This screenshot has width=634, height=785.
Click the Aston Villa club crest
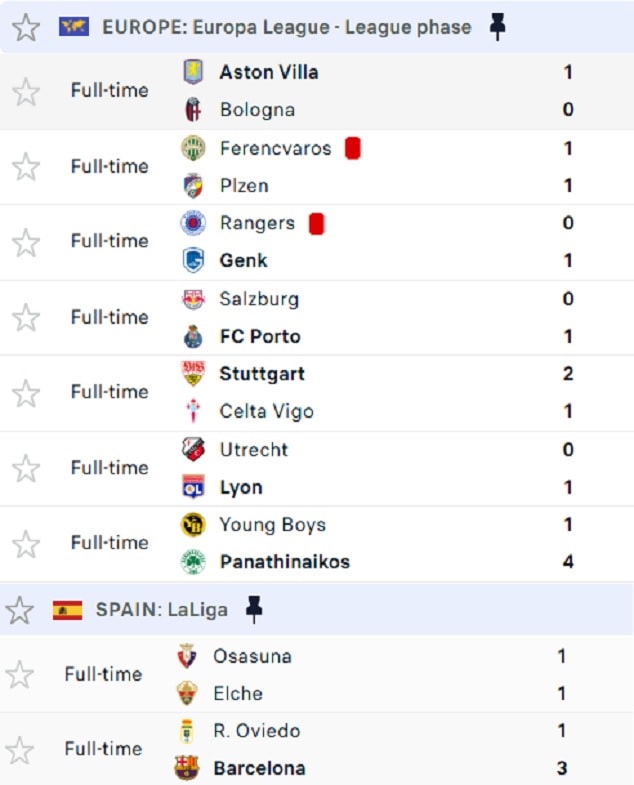coord(193,72)
